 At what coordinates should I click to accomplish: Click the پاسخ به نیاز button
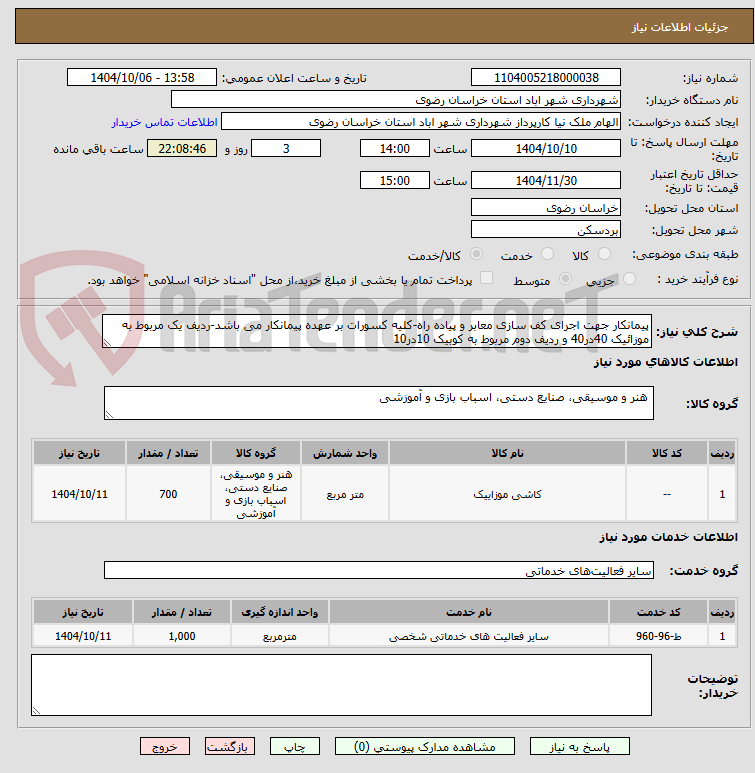[x=579, y=746]
